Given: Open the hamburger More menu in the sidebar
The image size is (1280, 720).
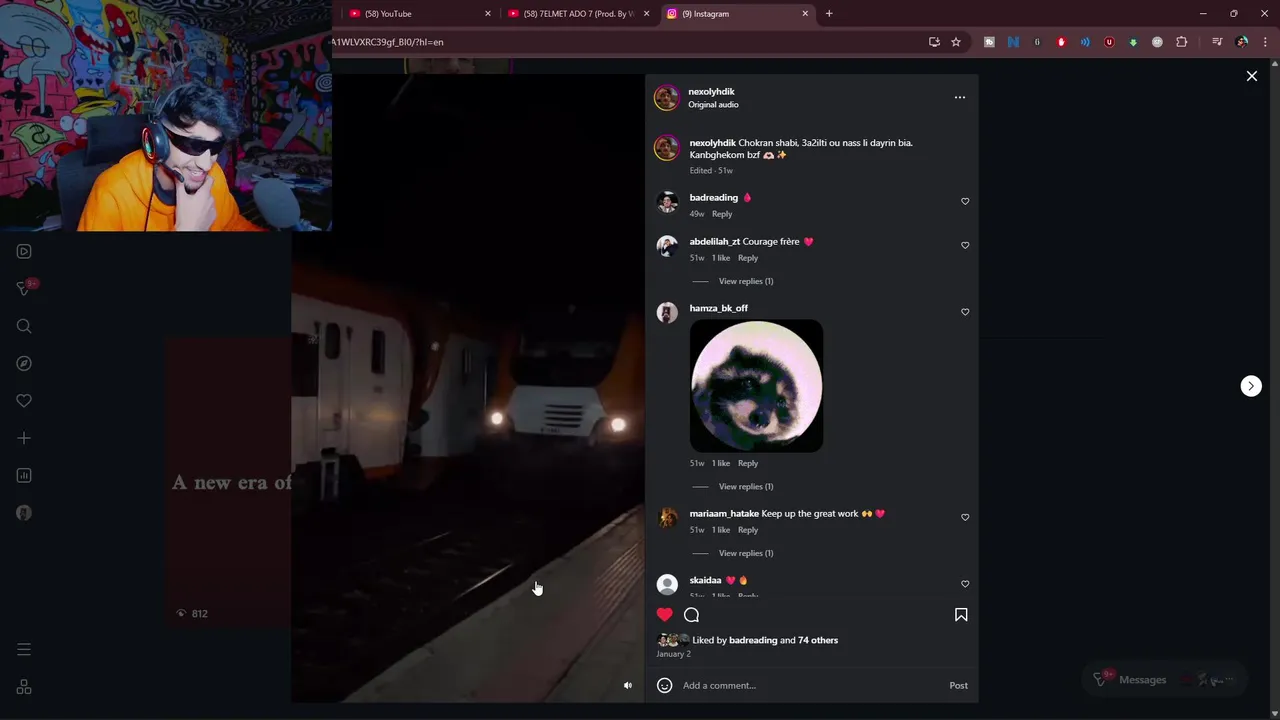Looking at the screenshot, I should 24,650.
